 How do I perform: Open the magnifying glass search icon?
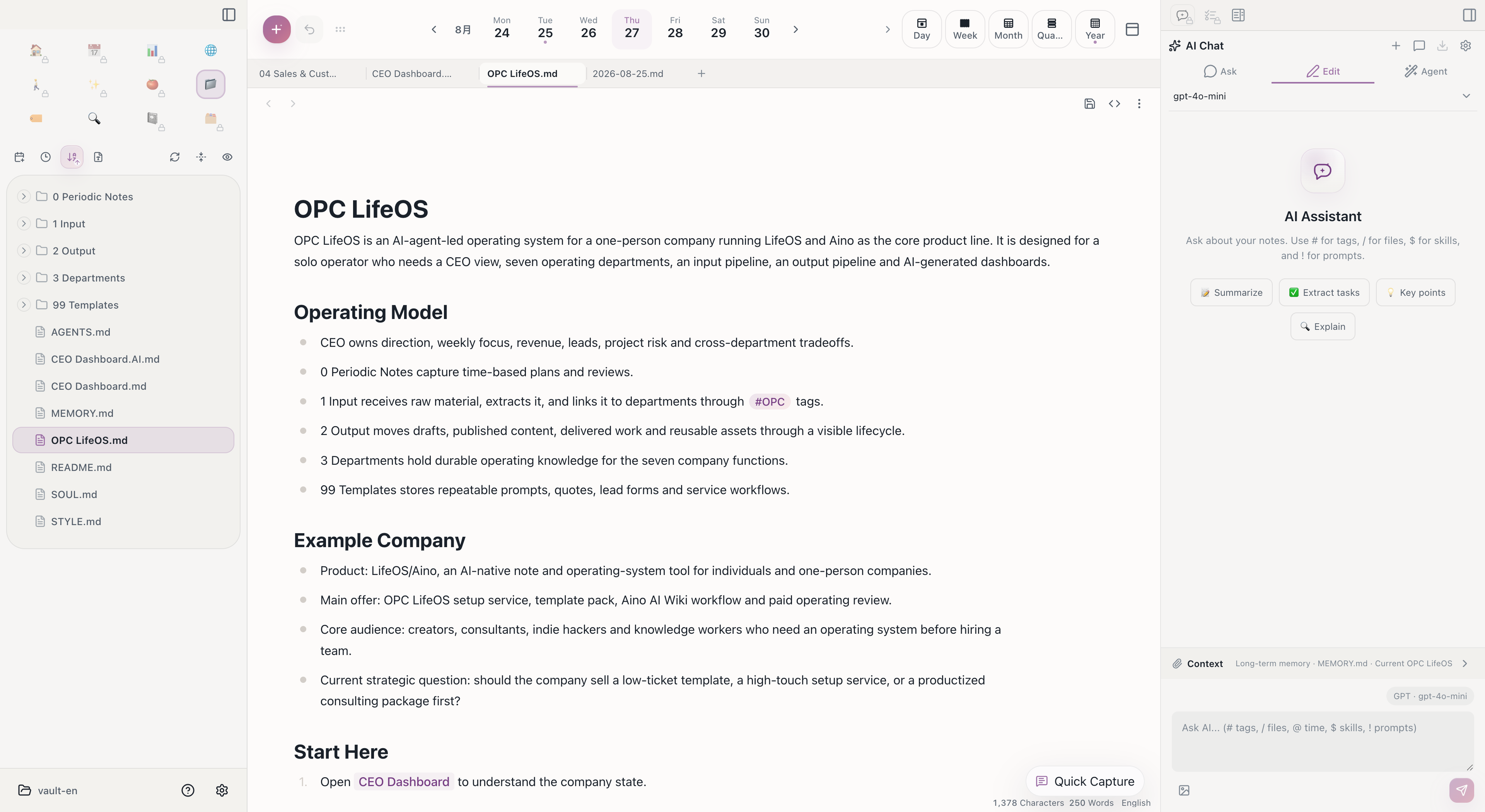(x=94, y=118)
